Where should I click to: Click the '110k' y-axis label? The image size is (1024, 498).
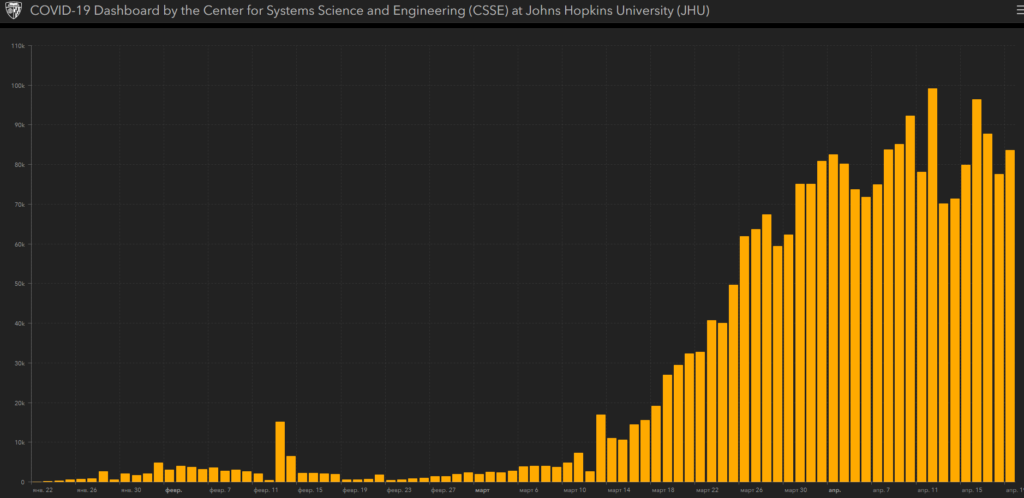tap(19, 46)
